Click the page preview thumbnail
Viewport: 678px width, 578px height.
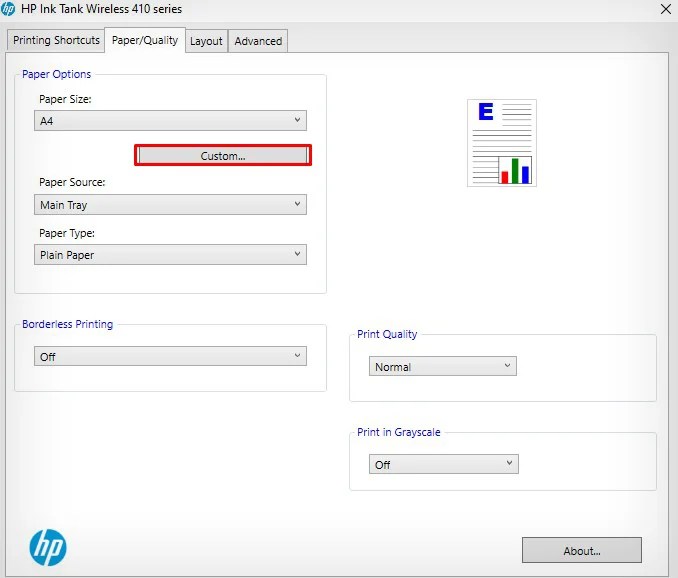coord(502,143)
